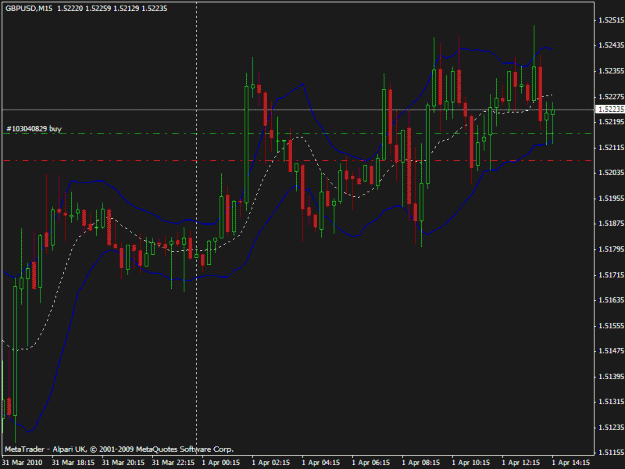This screenshot has height=469, width=625.
Task: Click price scale label 1.52355
Action: 611,71
